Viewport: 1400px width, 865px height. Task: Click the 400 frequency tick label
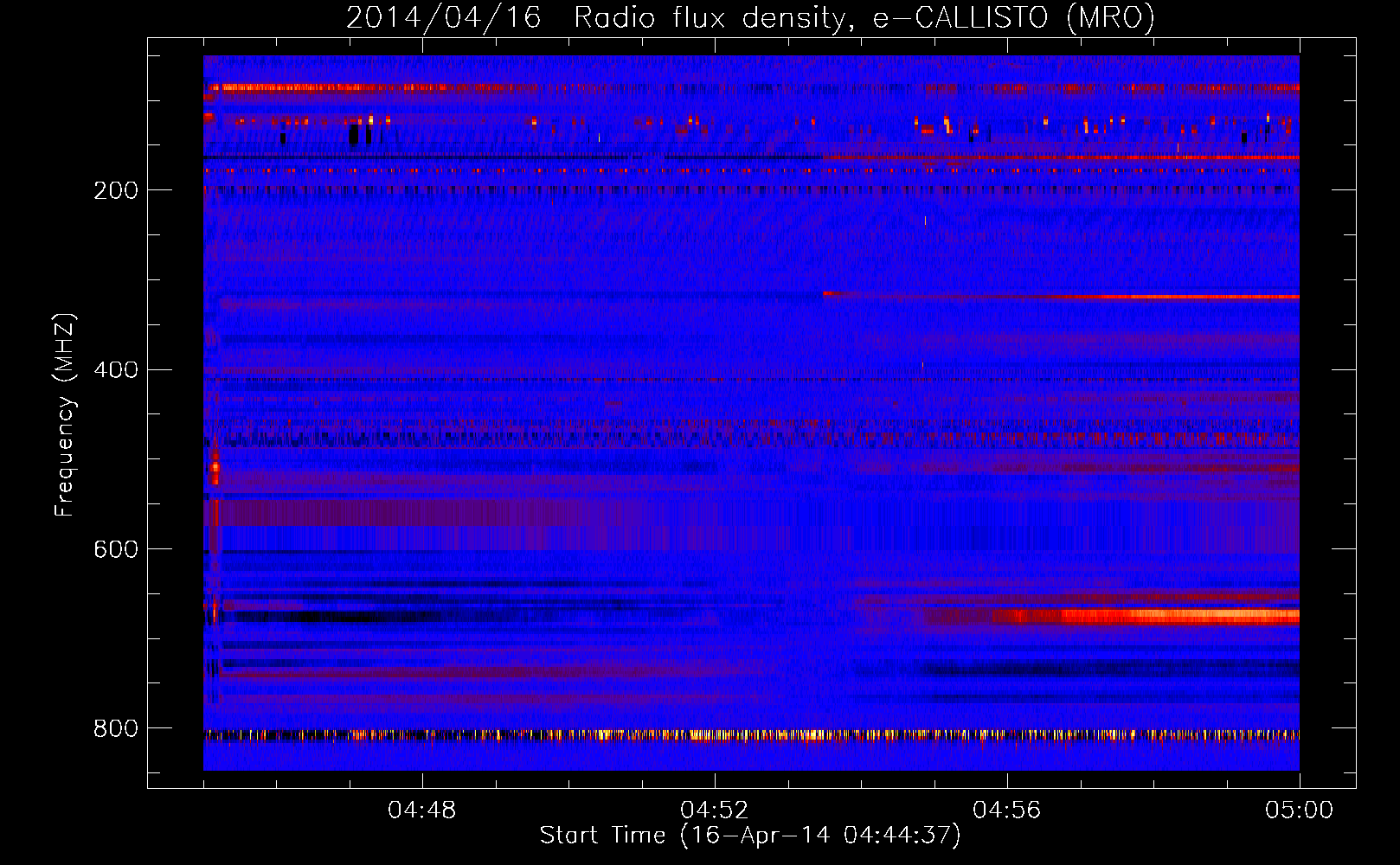[x=116, y=370]
